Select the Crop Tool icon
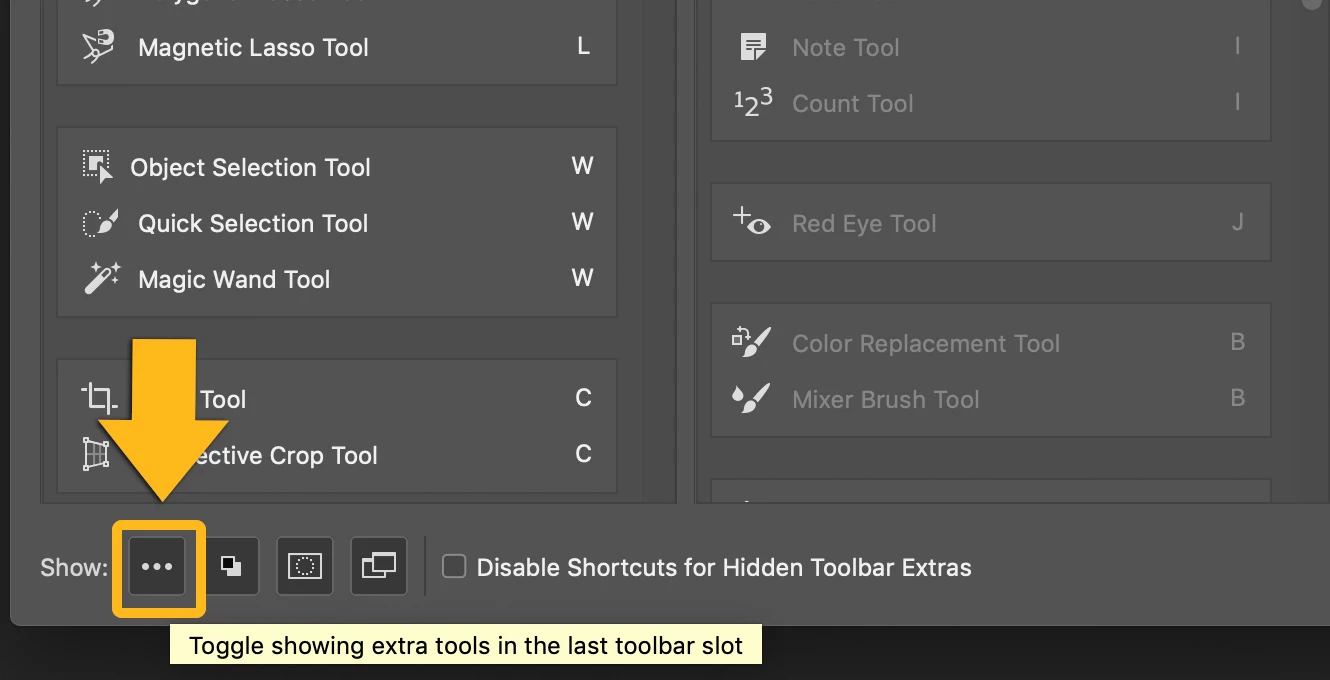The height and width of the screenshot is (680, 1330). [98, 398]
